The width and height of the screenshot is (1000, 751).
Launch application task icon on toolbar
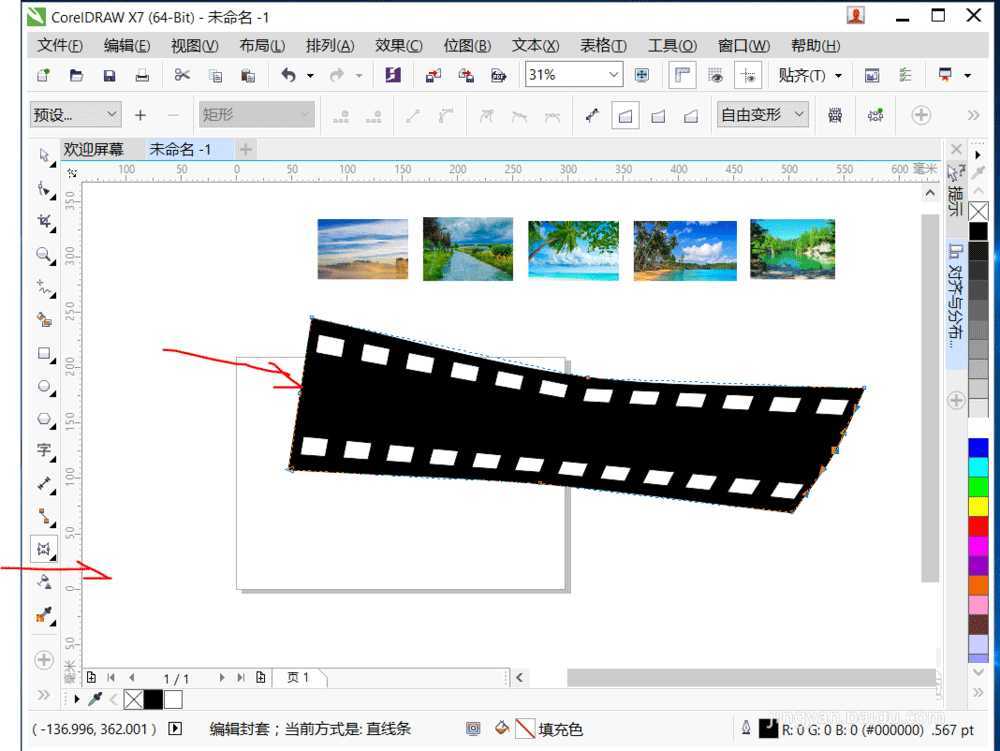pos(392,74)
